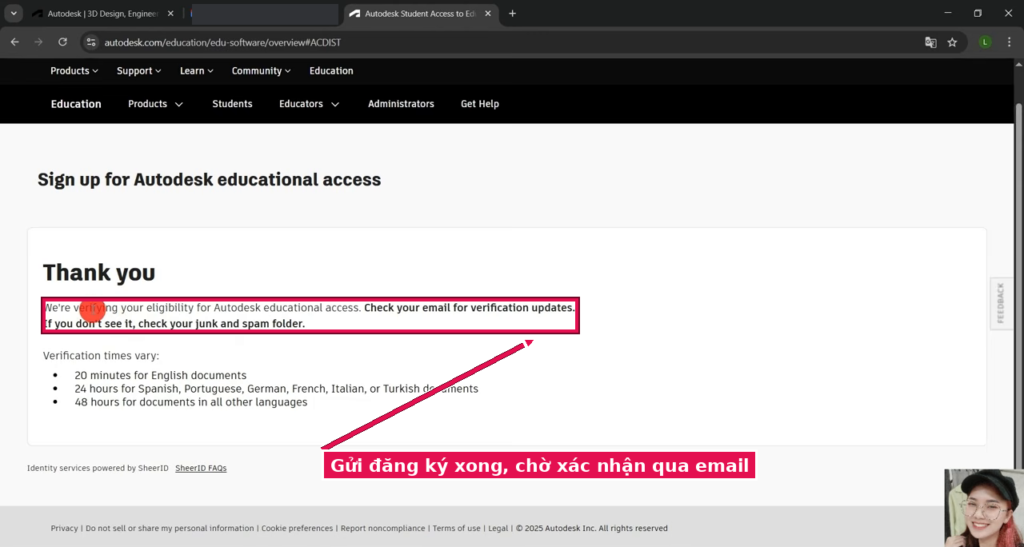
Task: Expand the Learn menu
Action: (197, 70)
